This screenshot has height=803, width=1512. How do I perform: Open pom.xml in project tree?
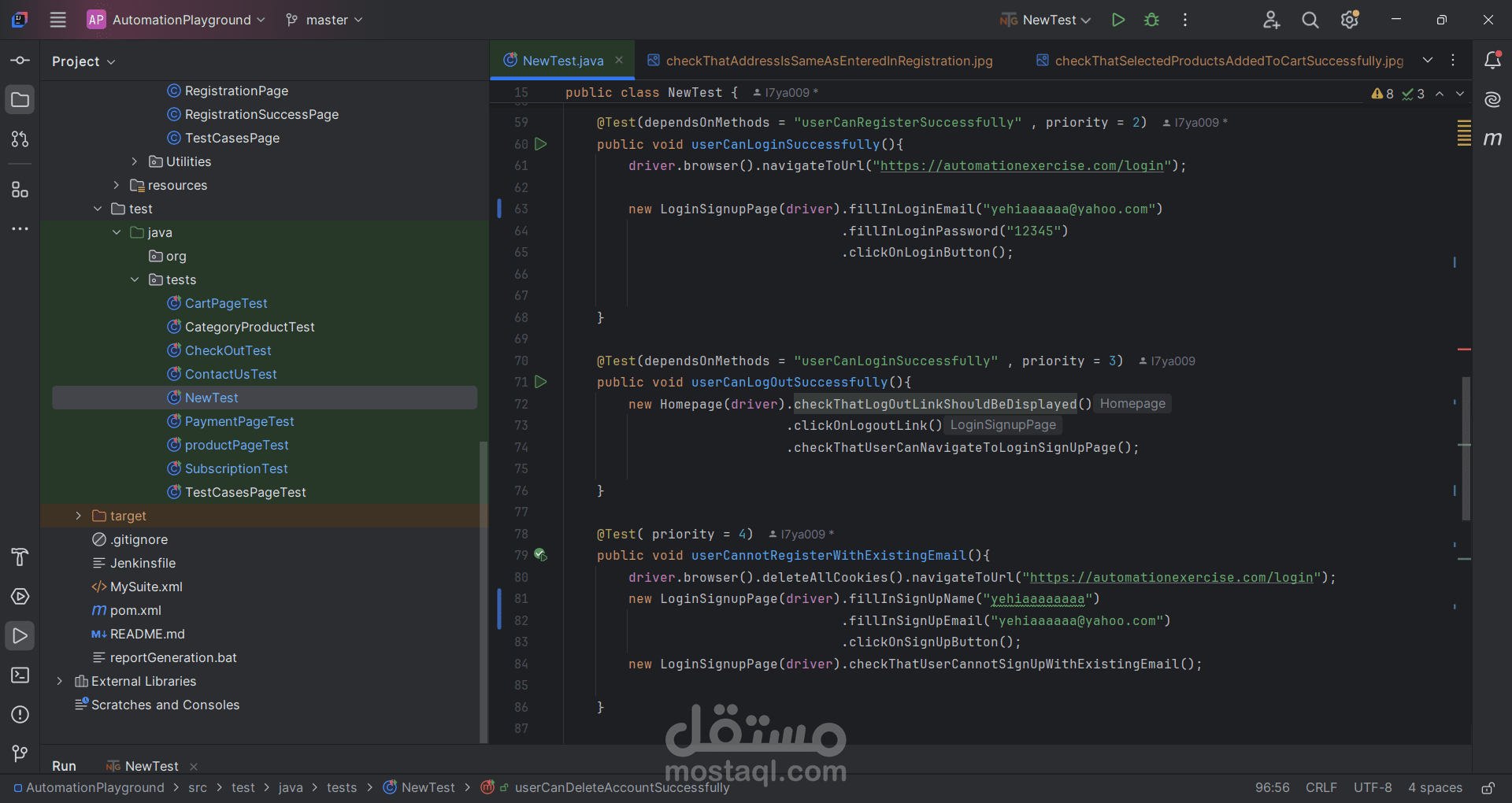pyautogui.click(x=135, y=610)
